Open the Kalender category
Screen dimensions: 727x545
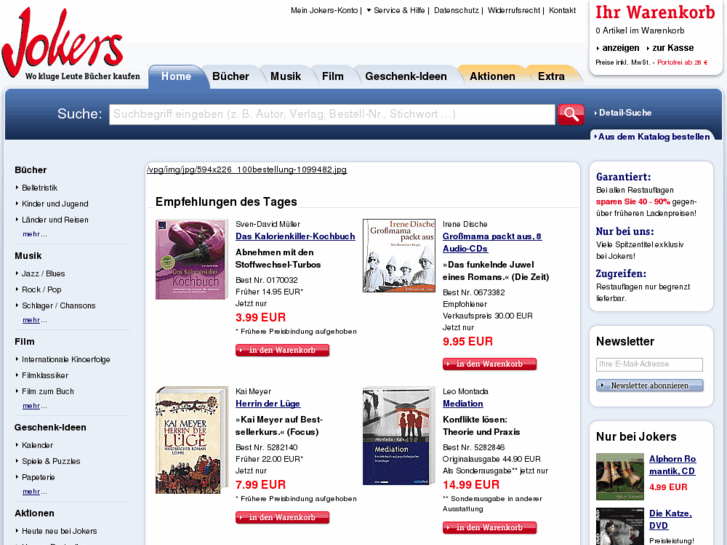(37, 445)
